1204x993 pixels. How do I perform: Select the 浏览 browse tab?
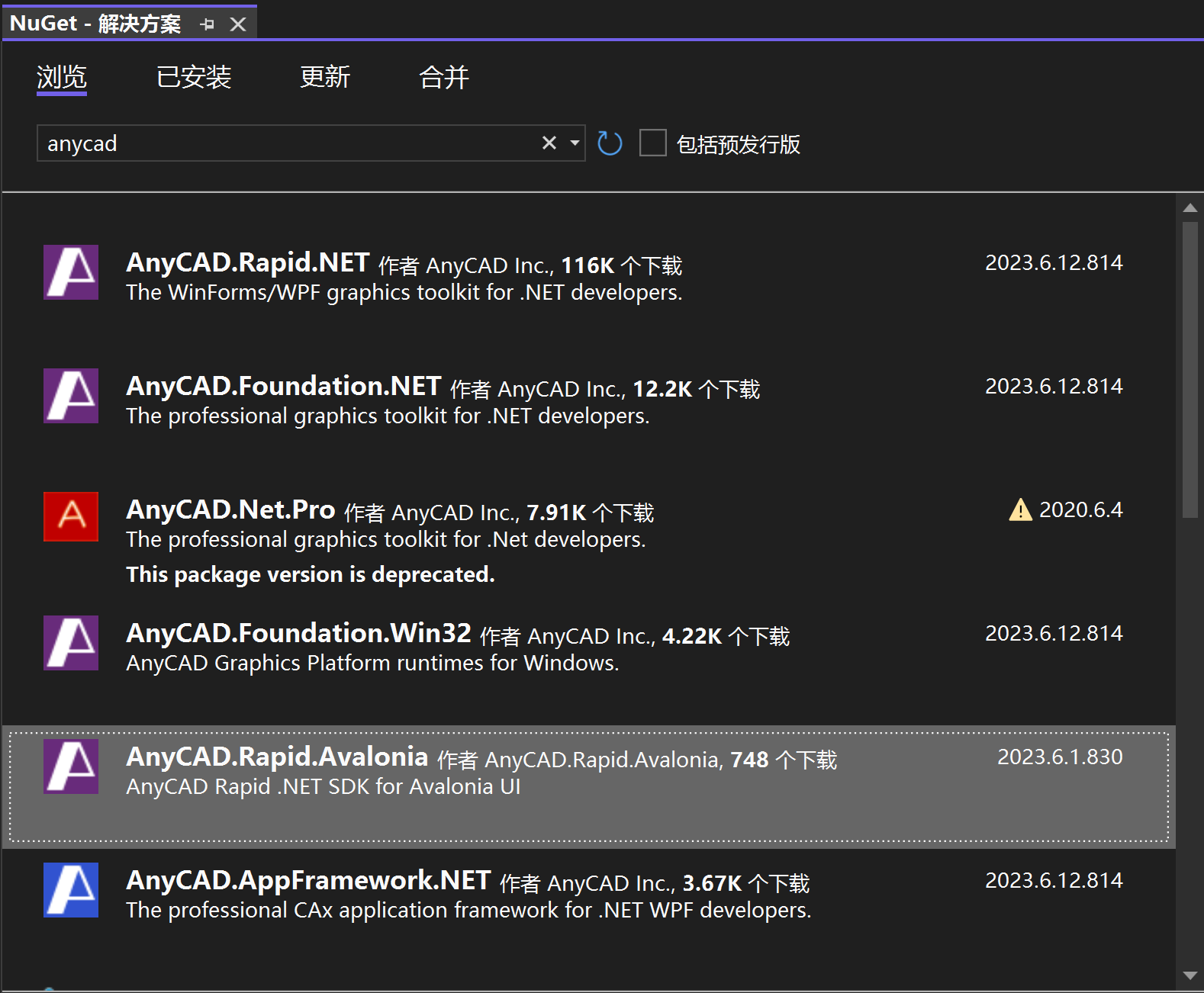(62, 77)
